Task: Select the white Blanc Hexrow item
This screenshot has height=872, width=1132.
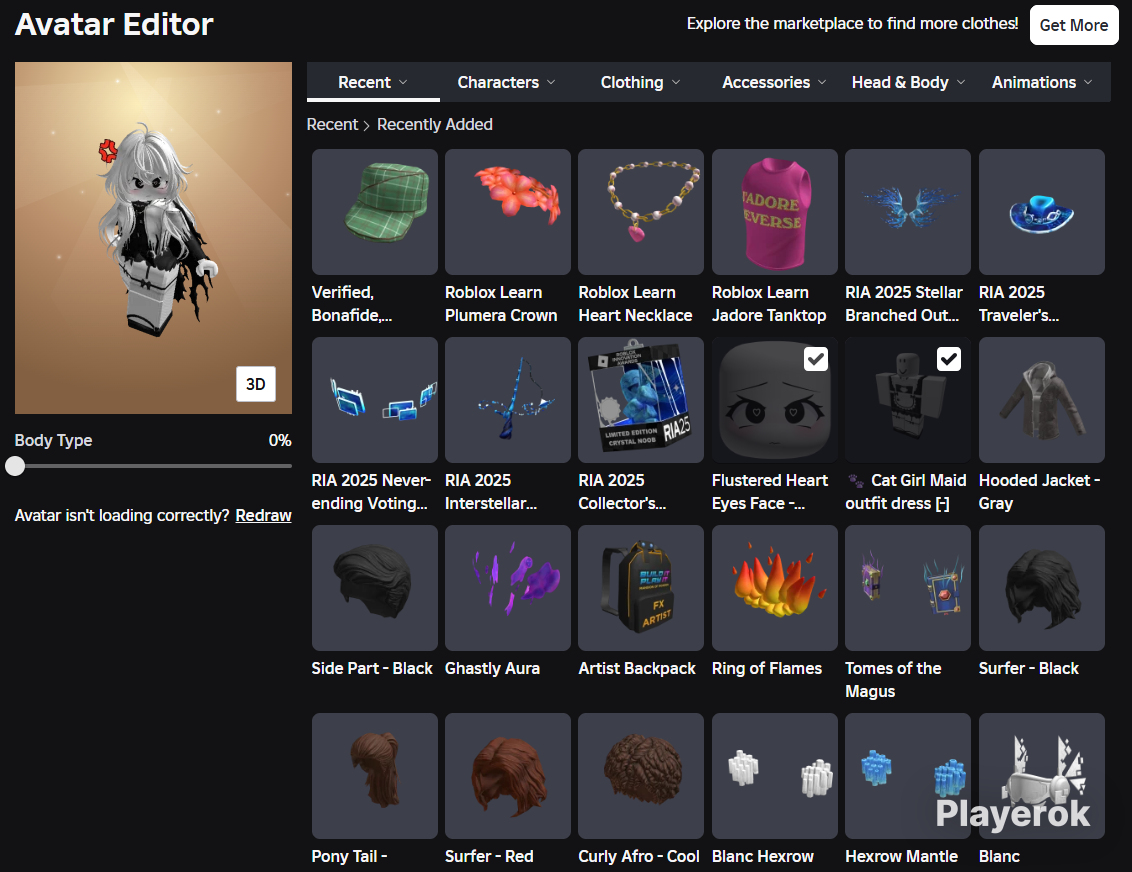Action: tap(775, 776)
